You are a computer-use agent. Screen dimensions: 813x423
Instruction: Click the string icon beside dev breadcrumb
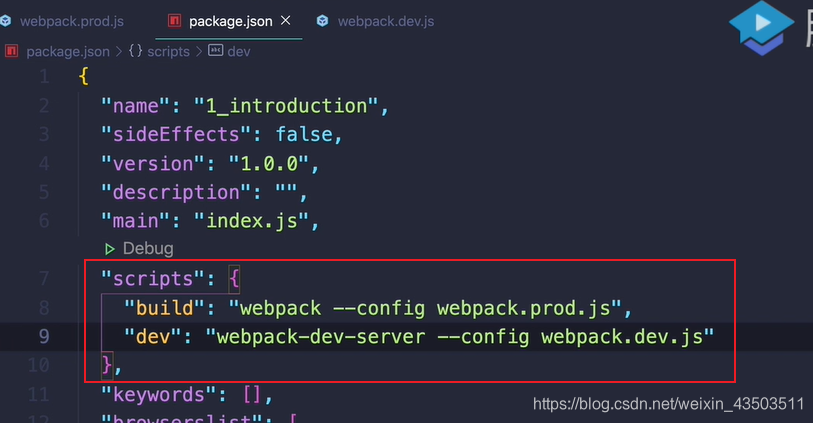216,50
